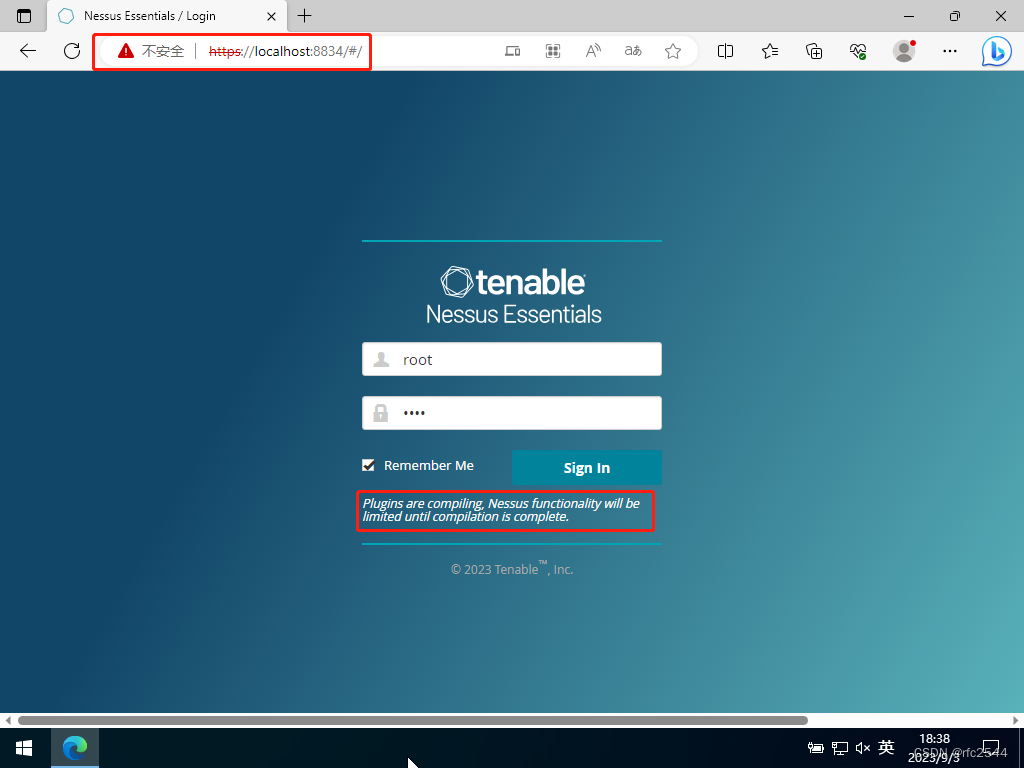Click the browser back arrow
This screenshot has width=1024, height=768.
coord(27,51)
